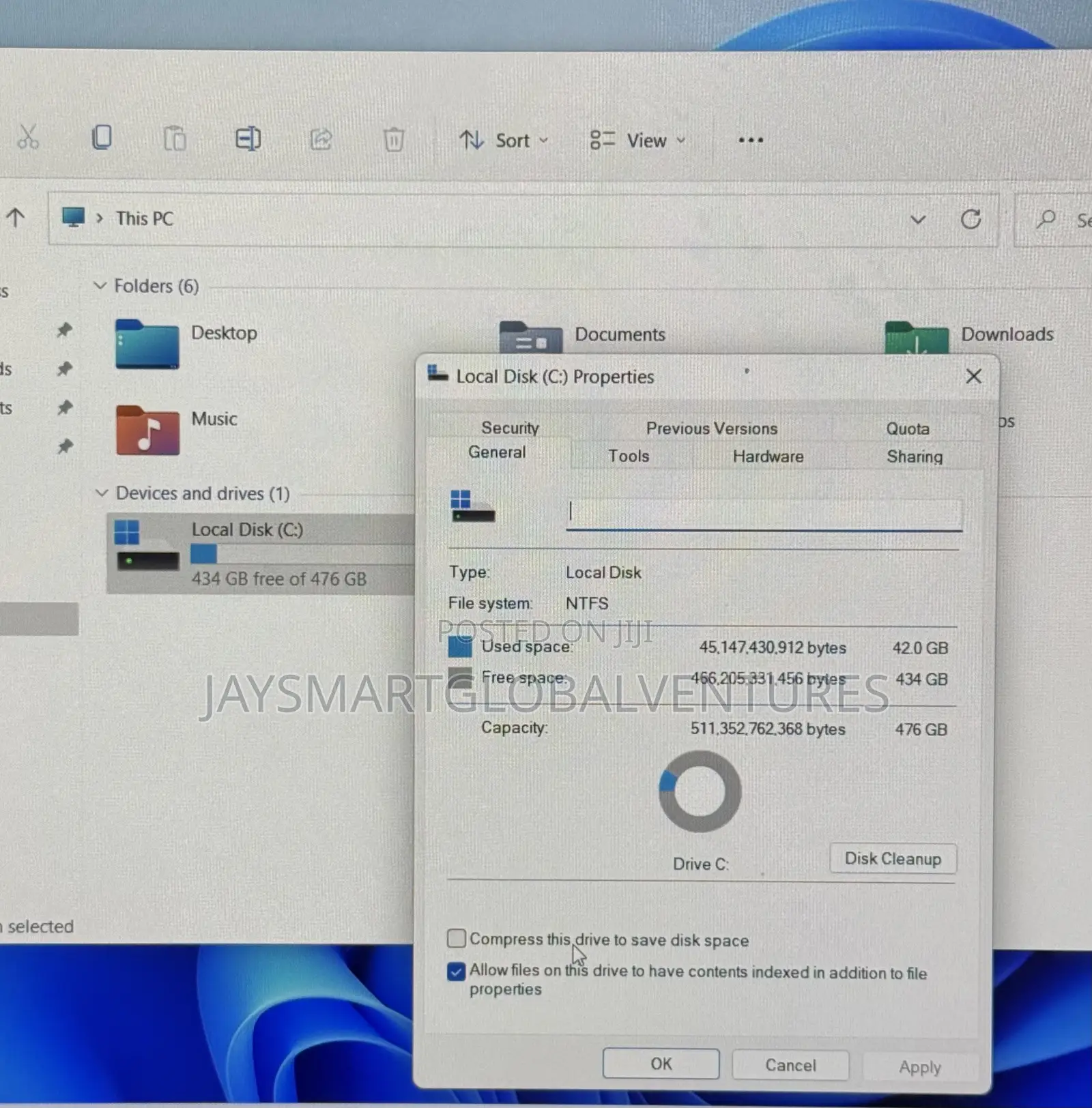This screenshot has height=1108, width=1092.
Task: Switch to the Sharing tab
Action: click(915, 456)
